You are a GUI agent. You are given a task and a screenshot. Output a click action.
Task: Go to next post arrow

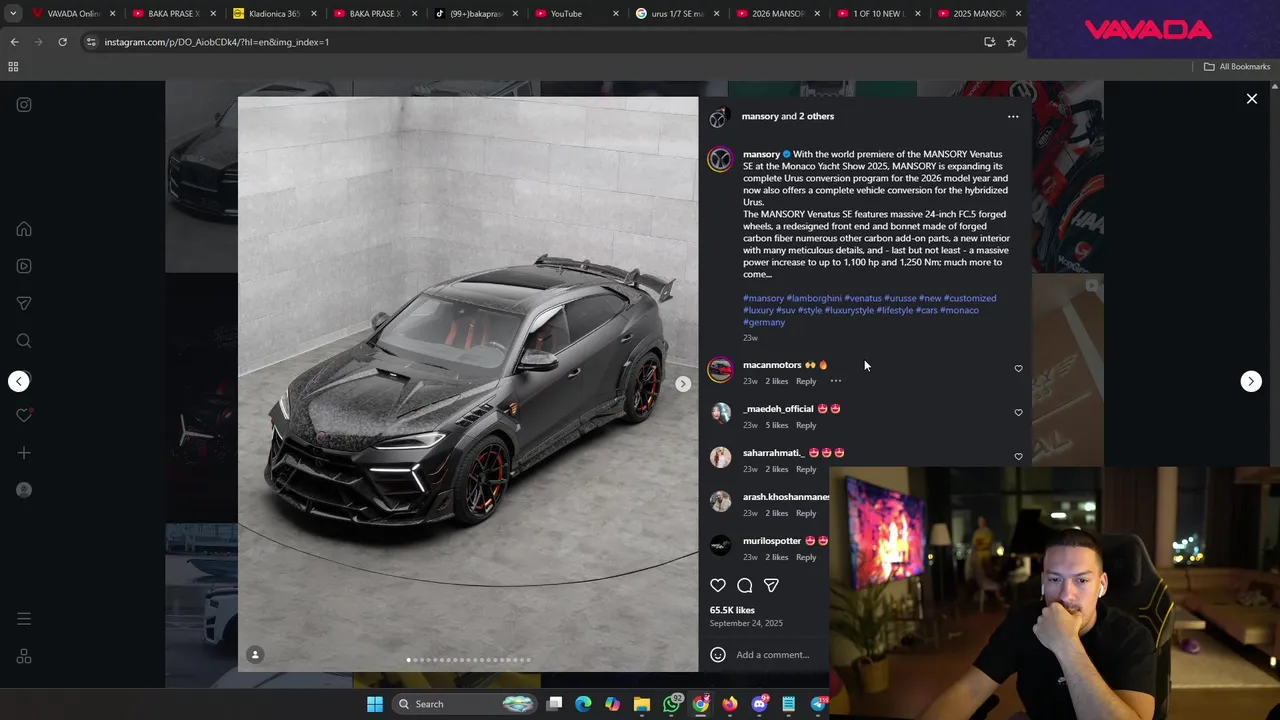(1251, 381)
